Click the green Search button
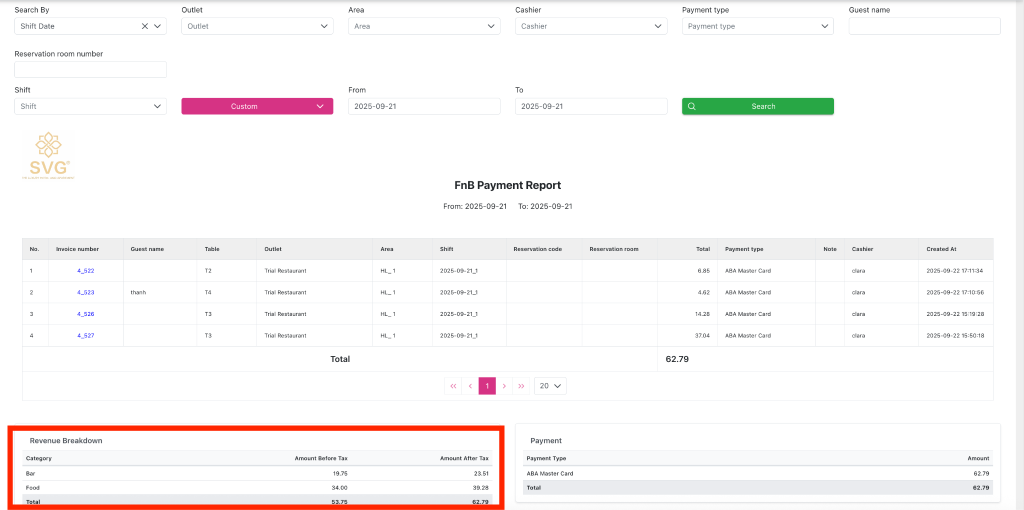 tap(757, 106)
